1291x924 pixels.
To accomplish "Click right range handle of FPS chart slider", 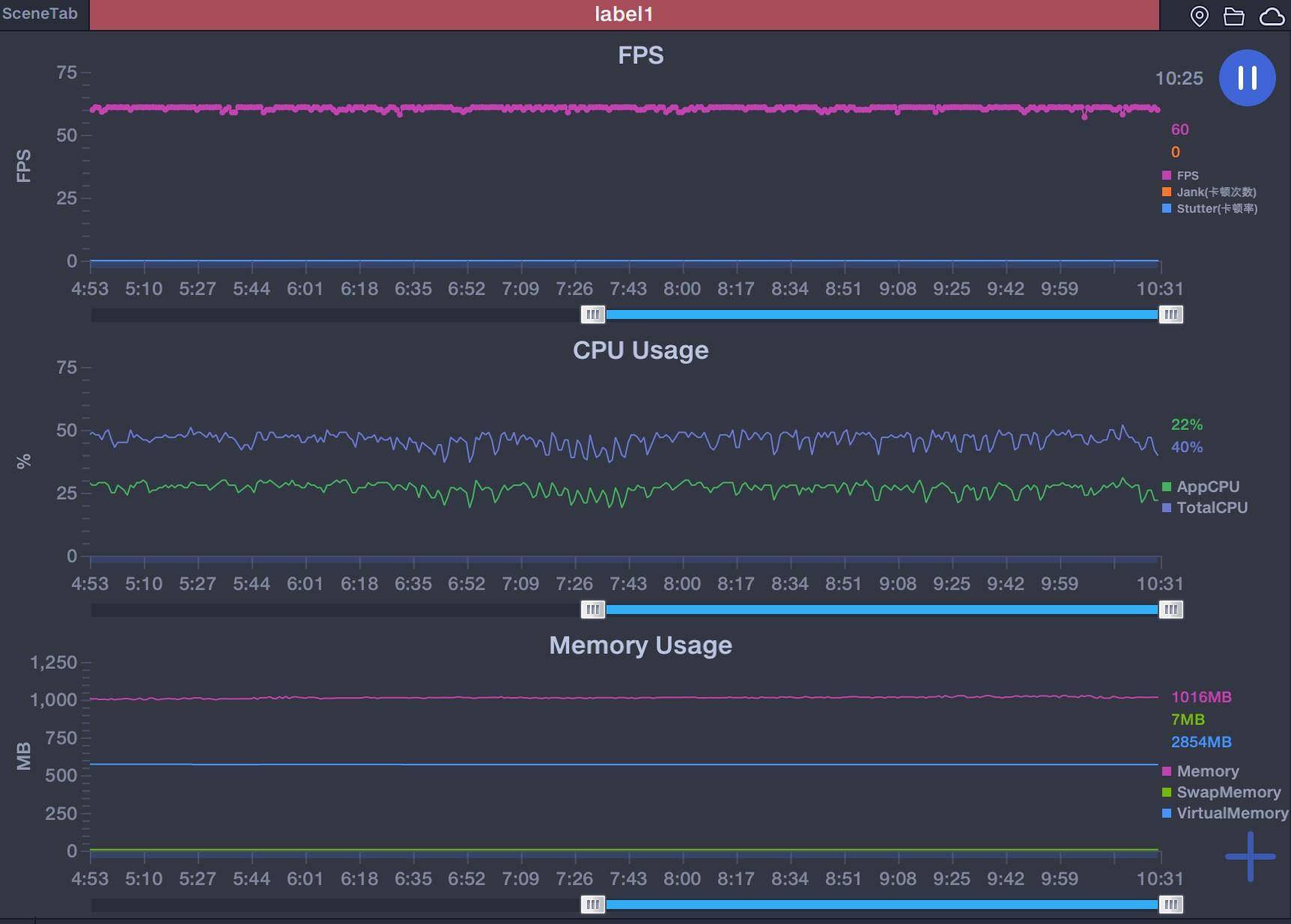I will (x=1171, y=314).
